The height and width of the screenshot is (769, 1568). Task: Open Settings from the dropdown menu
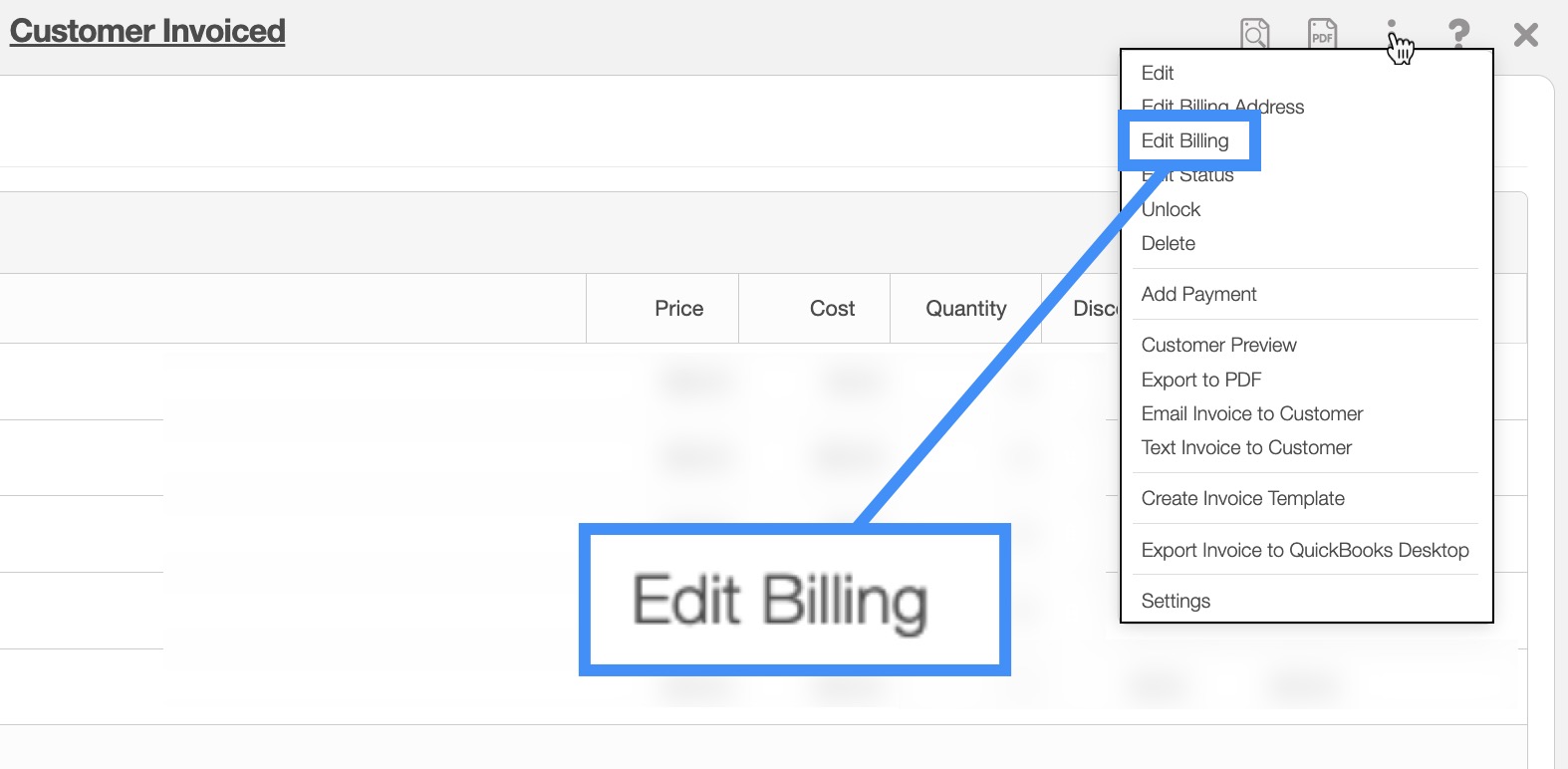coord(1176,601)
